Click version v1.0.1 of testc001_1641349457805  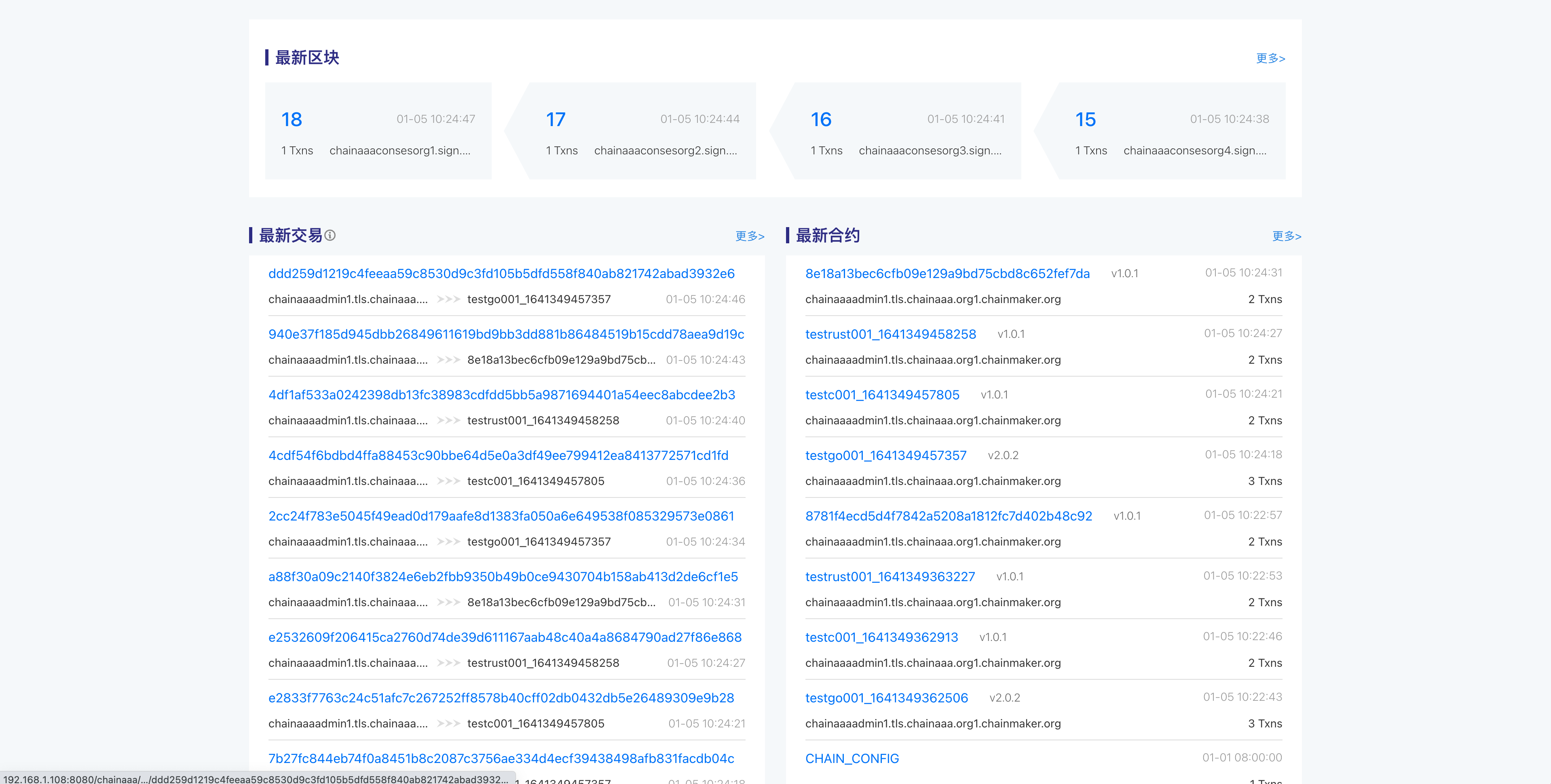tap(994, 395)
